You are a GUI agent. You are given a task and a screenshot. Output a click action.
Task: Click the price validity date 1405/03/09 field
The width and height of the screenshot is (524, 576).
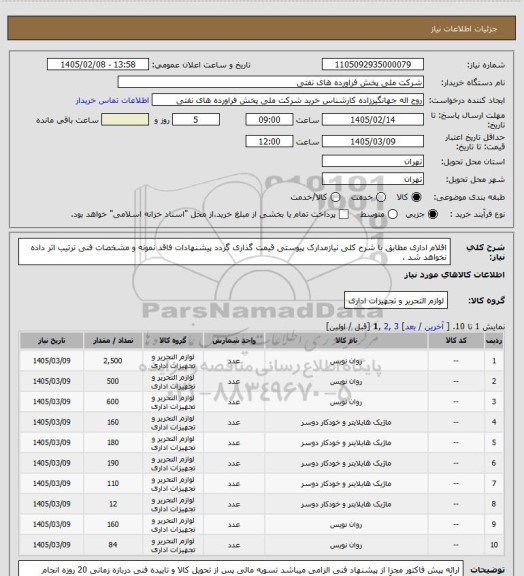pyautogui.click(x=373, y=141)
